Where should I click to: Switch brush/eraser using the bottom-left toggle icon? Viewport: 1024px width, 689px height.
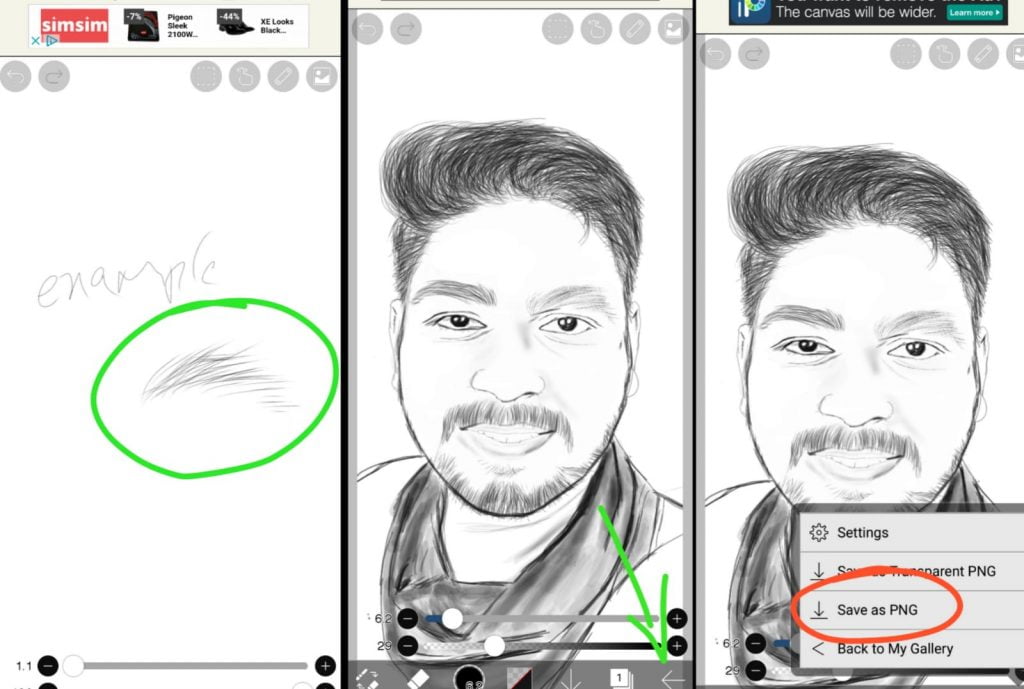[368, 678]
